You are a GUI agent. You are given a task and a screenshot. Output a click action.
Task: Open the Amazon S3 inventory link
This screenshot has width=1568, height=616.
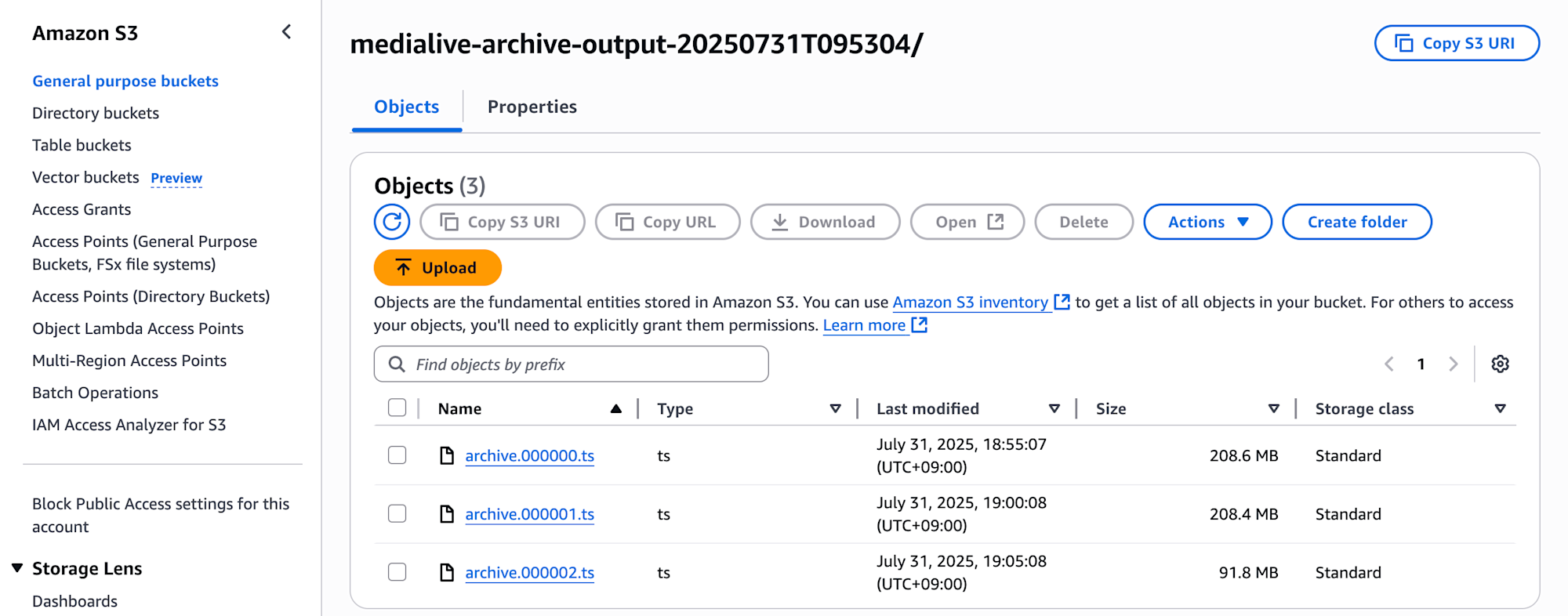[971, 302]
